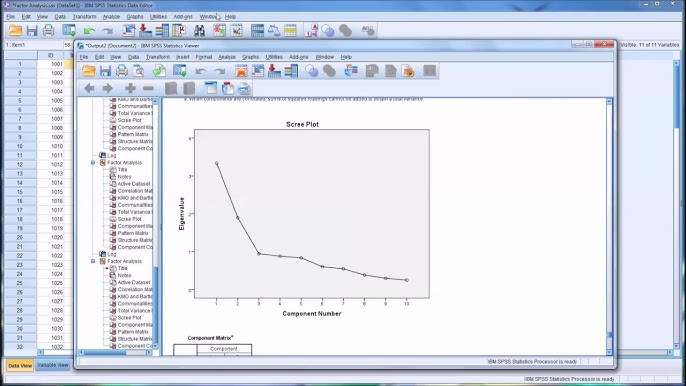The width and height of the screenshot is (686, 386).
Task: Open Graphs menu in the Viewer window
Action: click(250, 57)
